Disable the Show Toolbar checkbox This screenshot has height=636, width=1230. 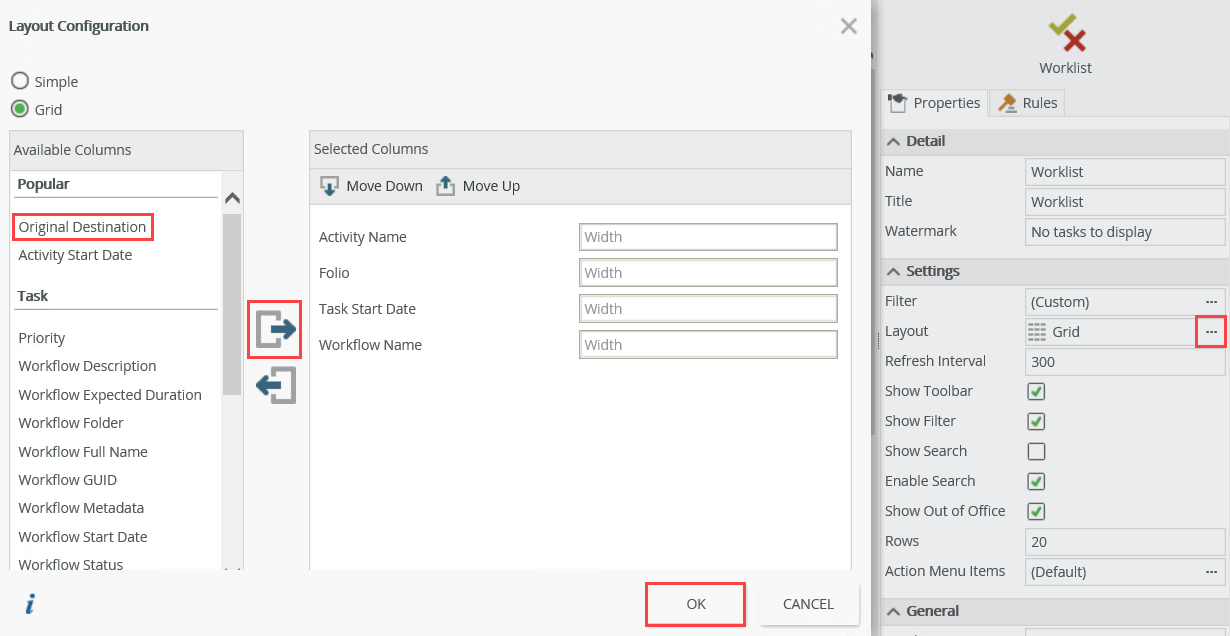[1037, 391]
